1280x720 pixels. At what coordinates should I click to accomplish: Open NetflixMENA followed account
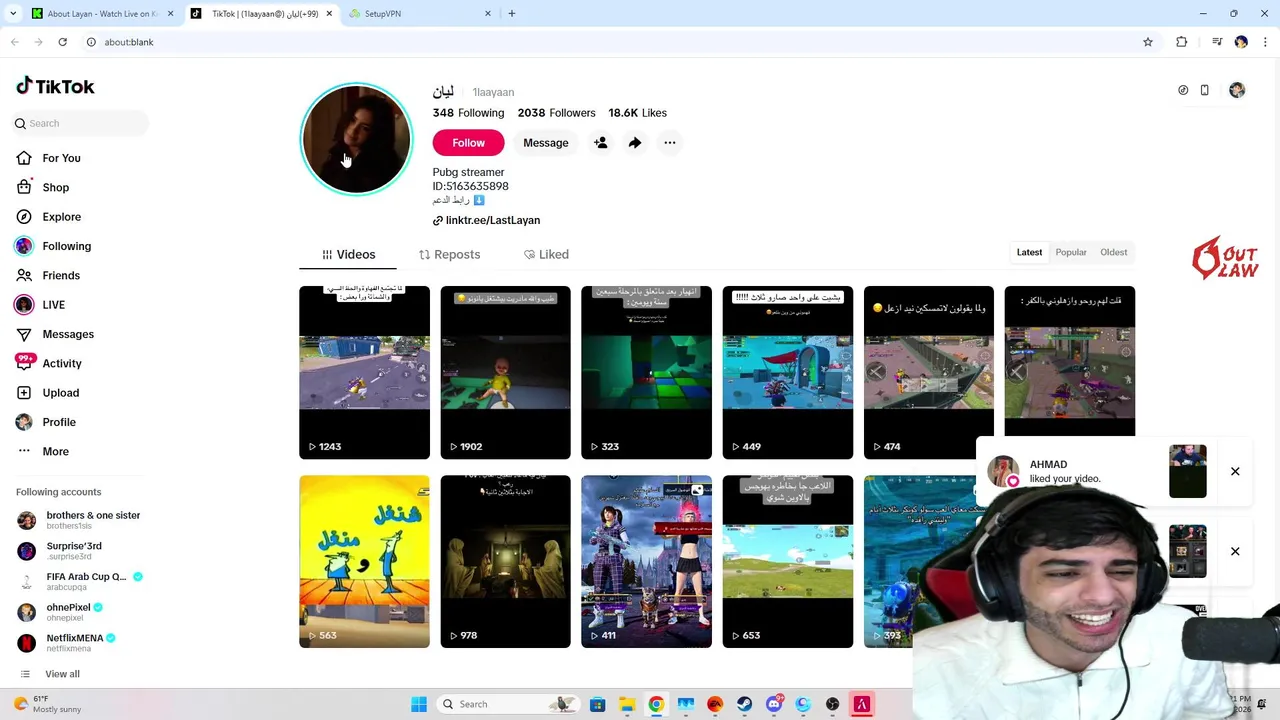[66, 642]
